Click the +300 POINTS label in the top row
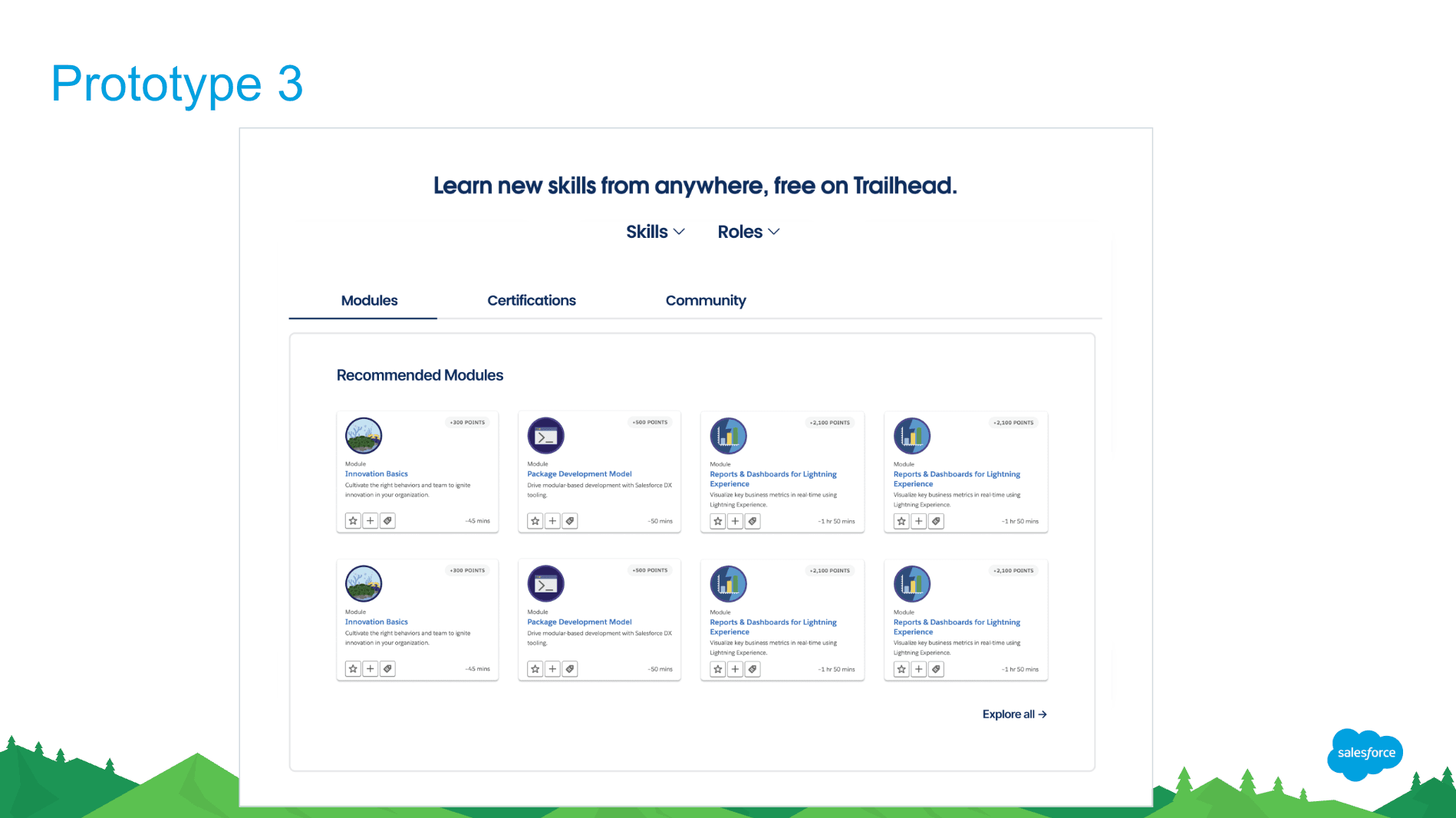The height and width of the screenshot is (818, 1456). point(467,423)
